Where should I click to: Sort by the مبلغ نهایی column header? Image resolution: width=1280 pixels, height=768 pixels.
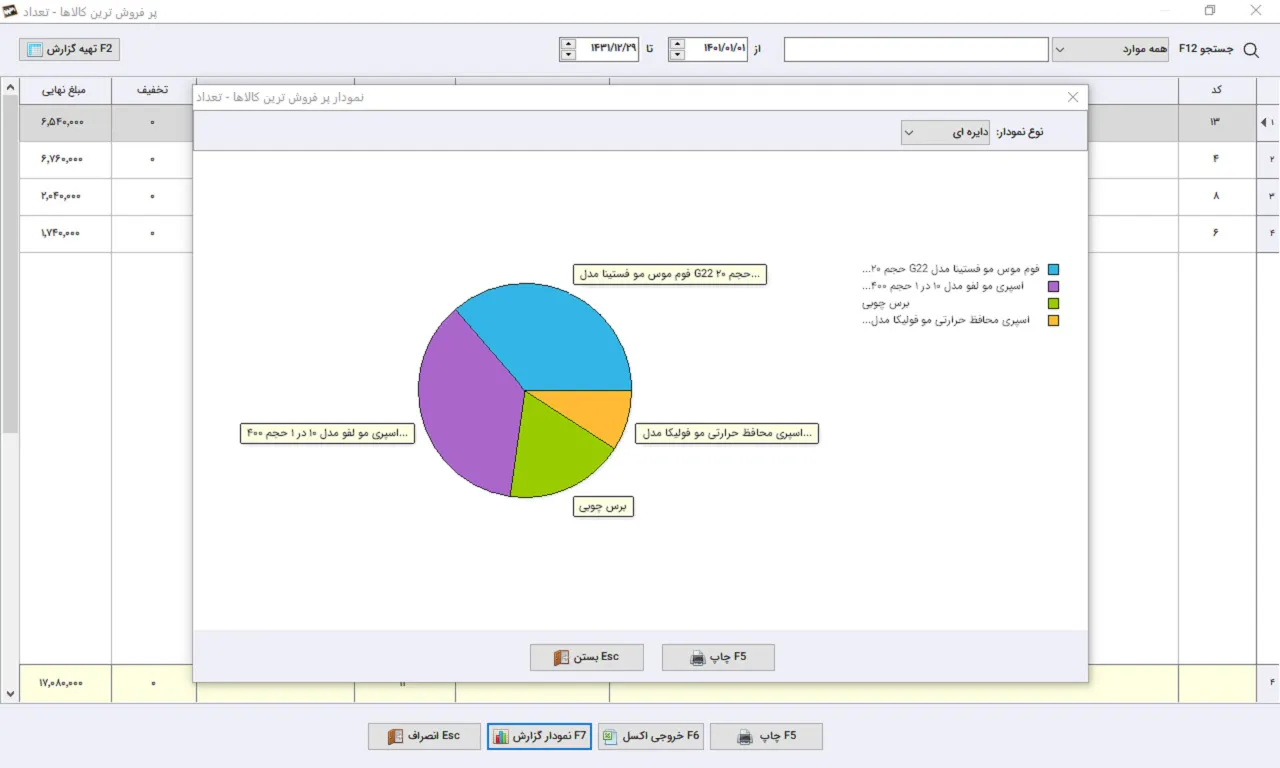coord(65,90)
